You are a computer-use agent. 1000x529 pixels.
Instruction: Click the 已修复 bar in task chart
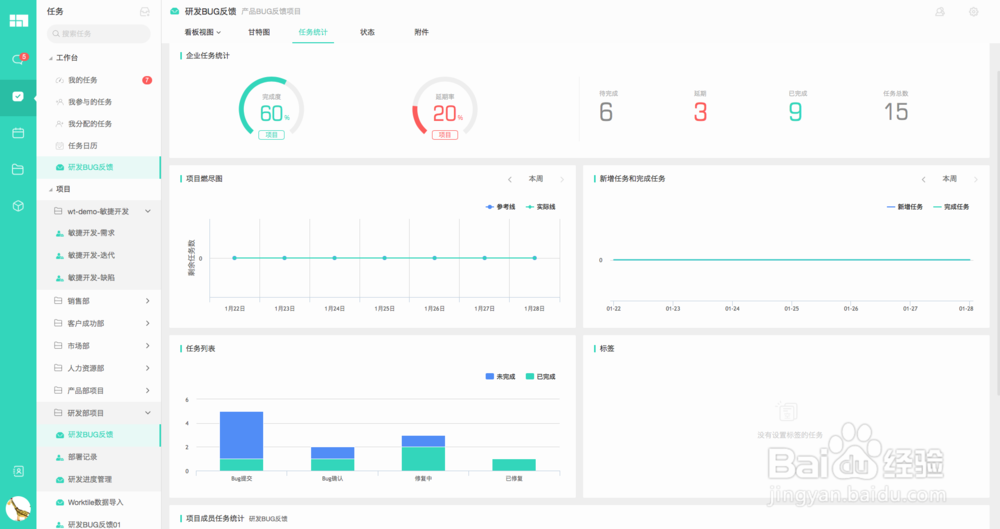tap(514, 465)
